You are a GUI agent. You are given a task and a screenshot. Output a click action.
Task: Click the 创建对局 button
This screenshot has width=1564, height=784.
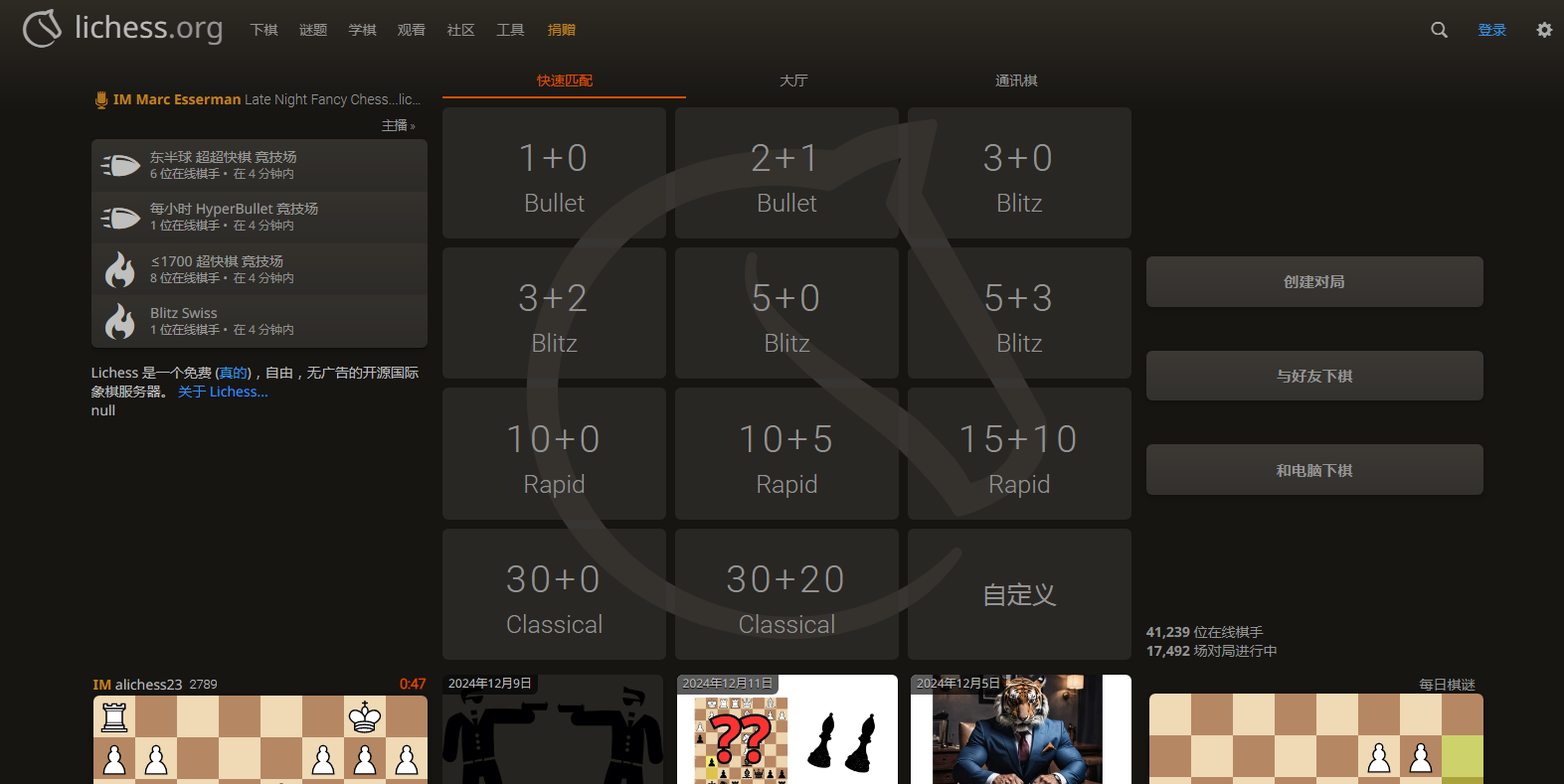tap(1314, 282)
